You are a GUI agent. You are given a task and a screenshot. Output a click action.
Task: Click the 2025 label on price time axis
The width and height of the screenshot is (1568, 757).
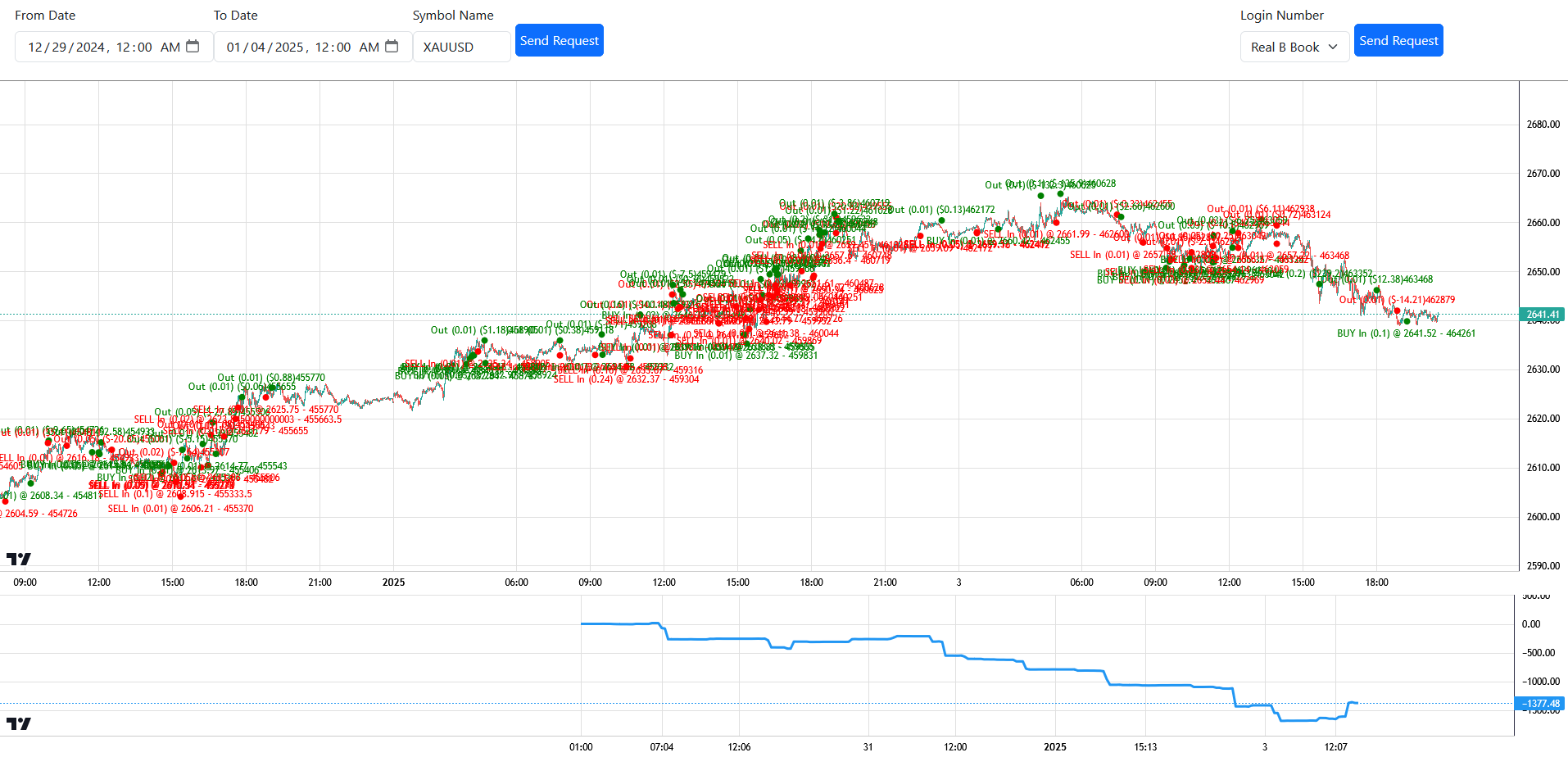coord(393,582)
